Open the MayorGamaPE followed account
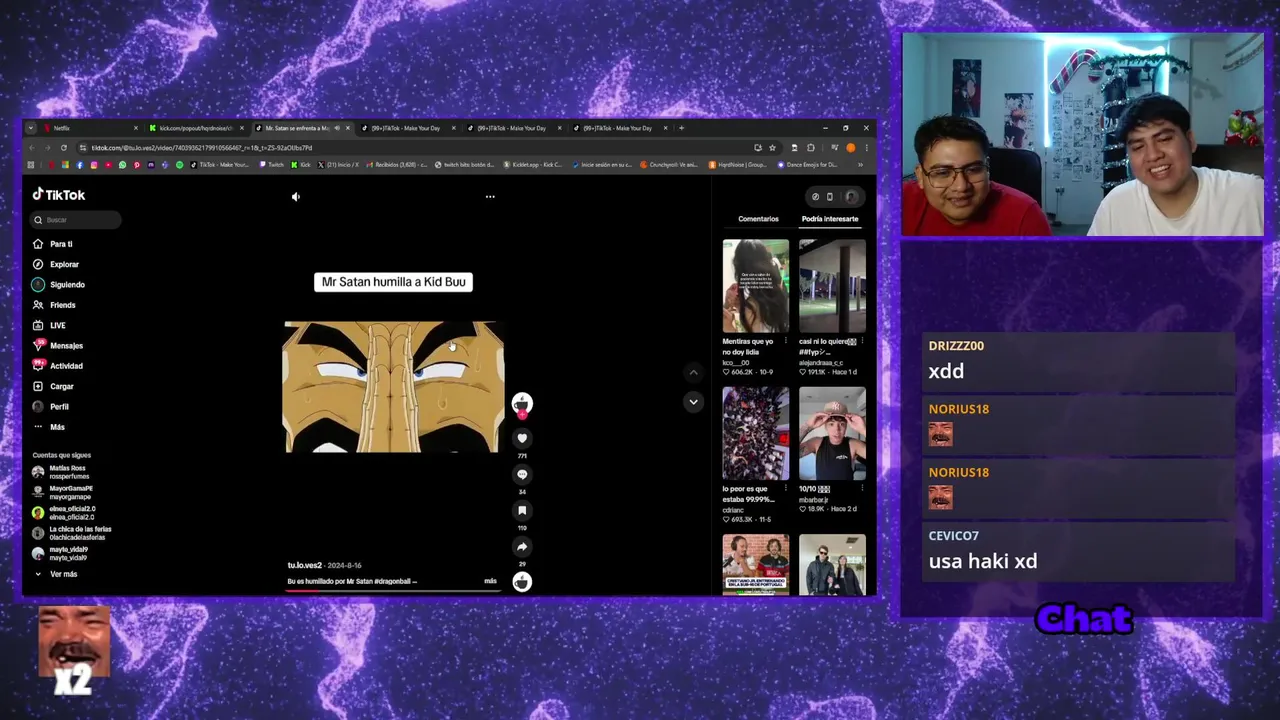The image size is (1280, 720). click(x=62, y=492)
